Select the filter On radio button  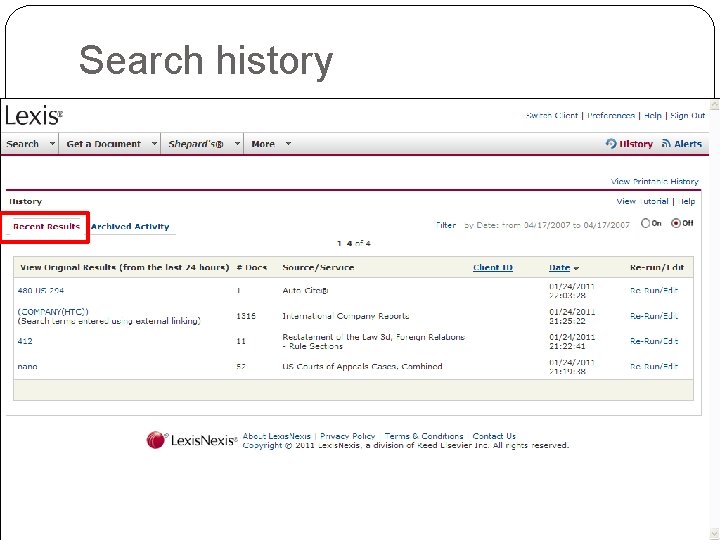[x=645, y=223]
